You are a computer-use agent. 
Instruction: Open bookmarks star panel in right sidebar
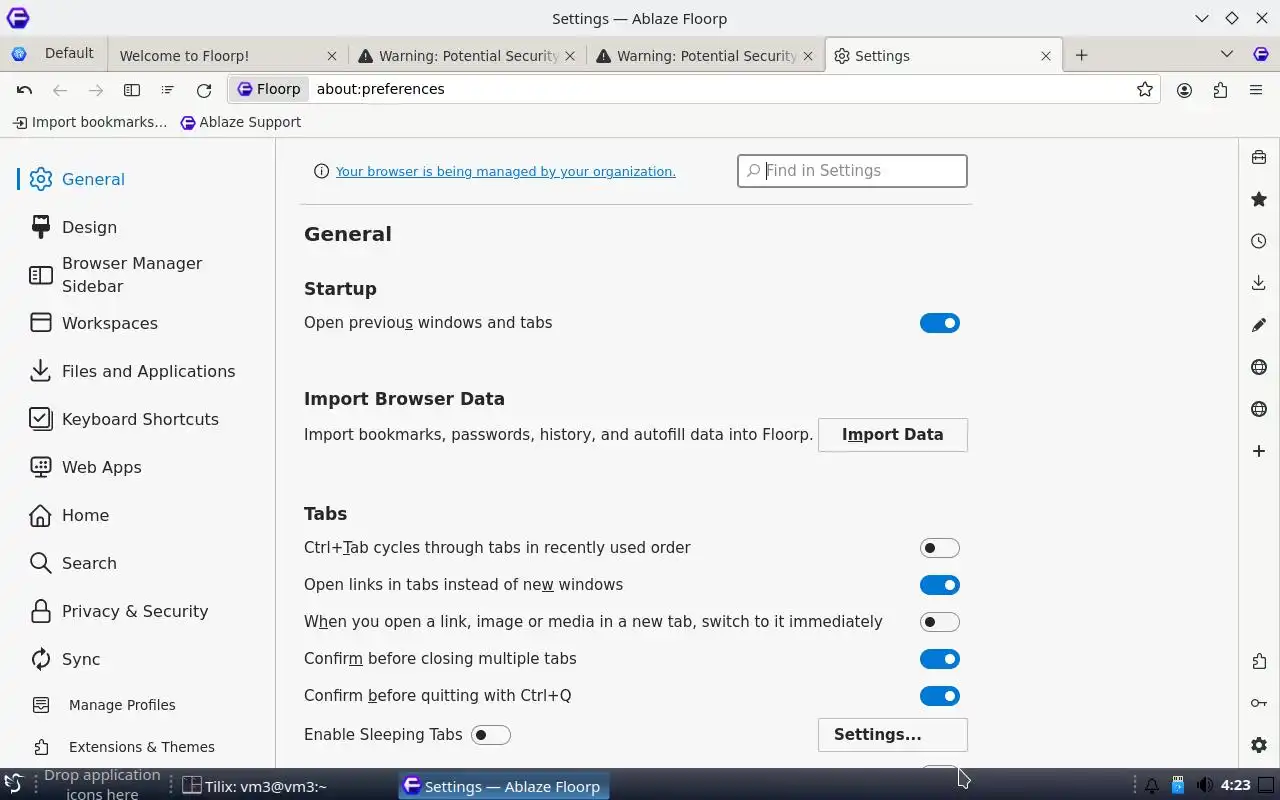[x=1259, y=199]
